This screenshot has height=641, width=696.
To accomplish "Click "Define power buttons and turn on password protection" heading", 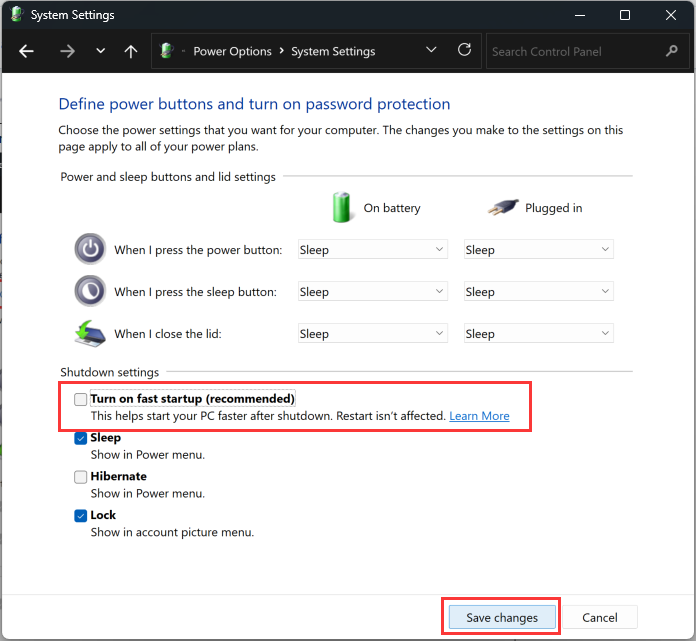I will click(254, 104).
